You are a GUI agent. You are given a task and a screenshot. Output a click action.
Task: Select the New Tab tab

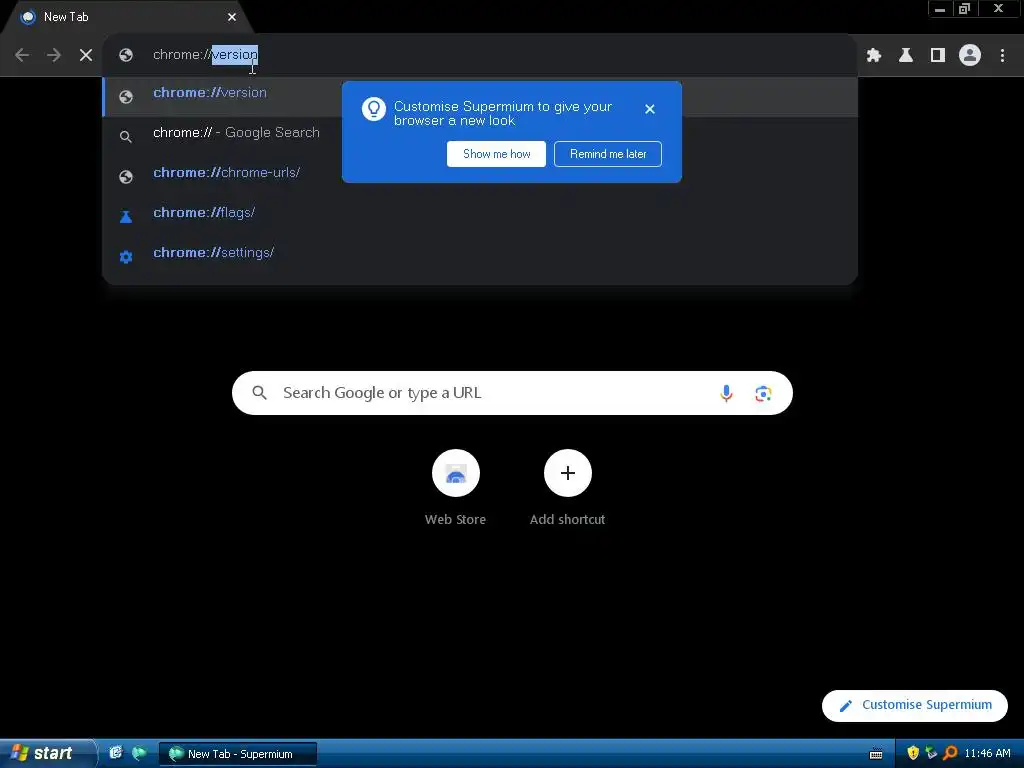(x=124, y=17)
